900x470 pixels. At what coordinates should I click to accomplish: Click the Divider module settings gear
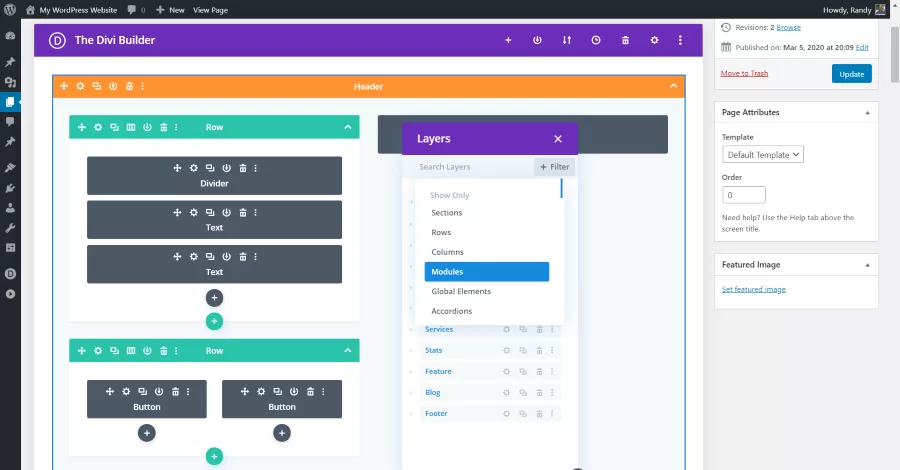193,168
